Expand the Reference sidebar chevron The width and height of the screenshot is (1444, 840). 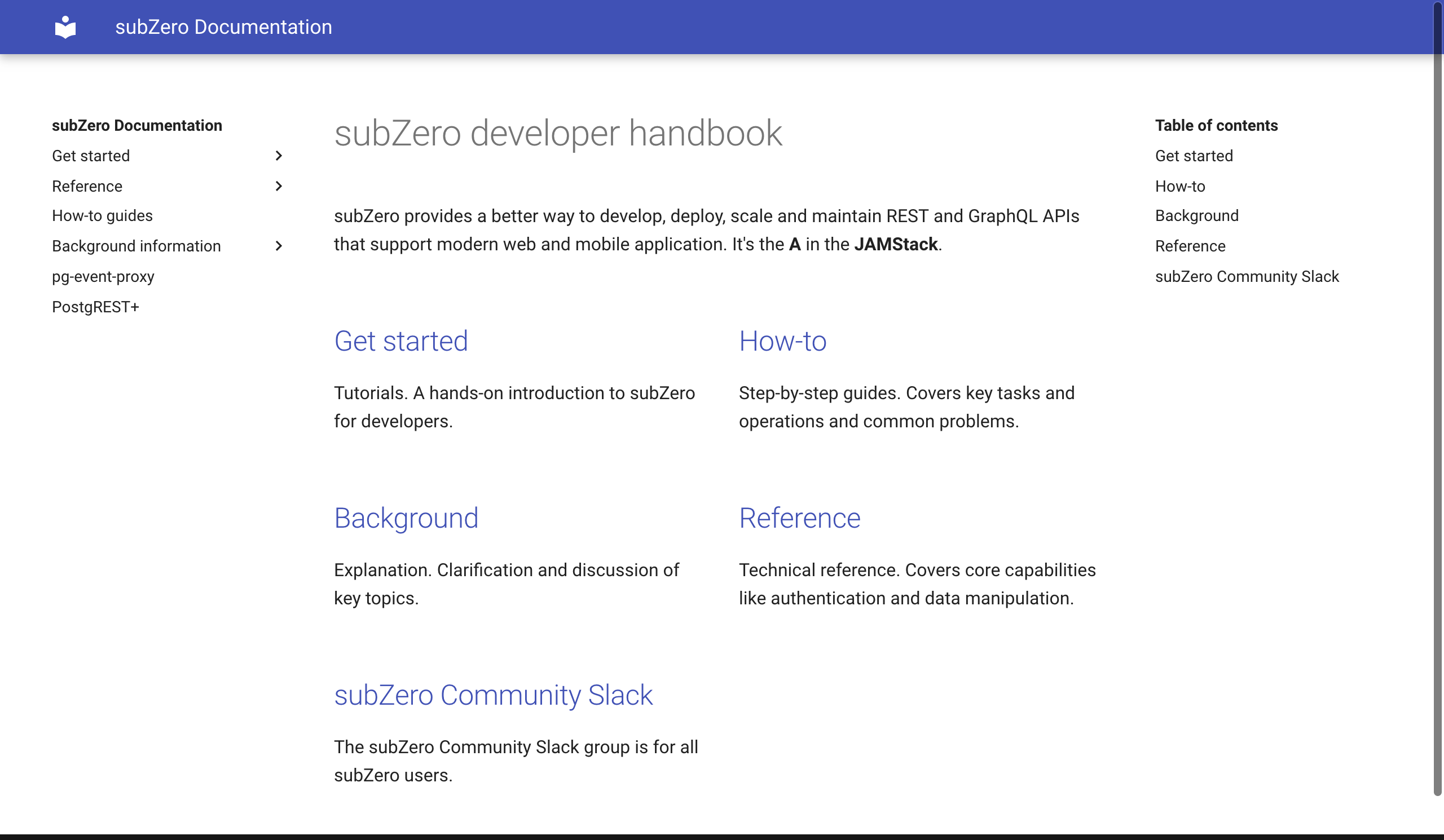279,186
